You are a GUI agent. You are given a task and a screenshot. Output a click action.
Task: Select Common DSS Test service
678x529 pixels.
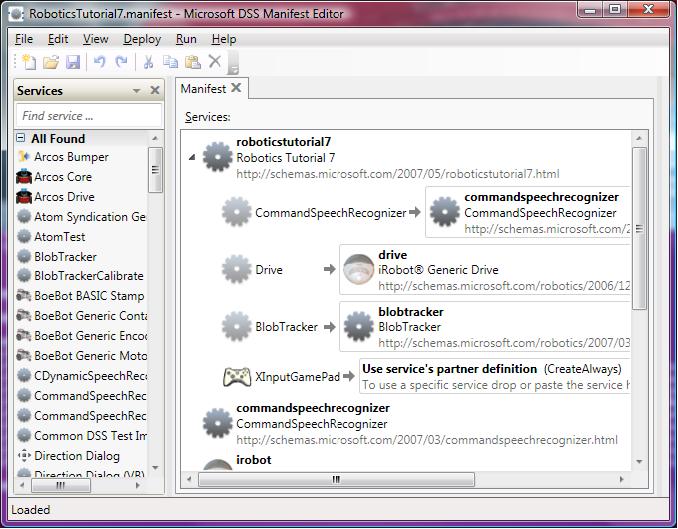click(x=81, y=436)
